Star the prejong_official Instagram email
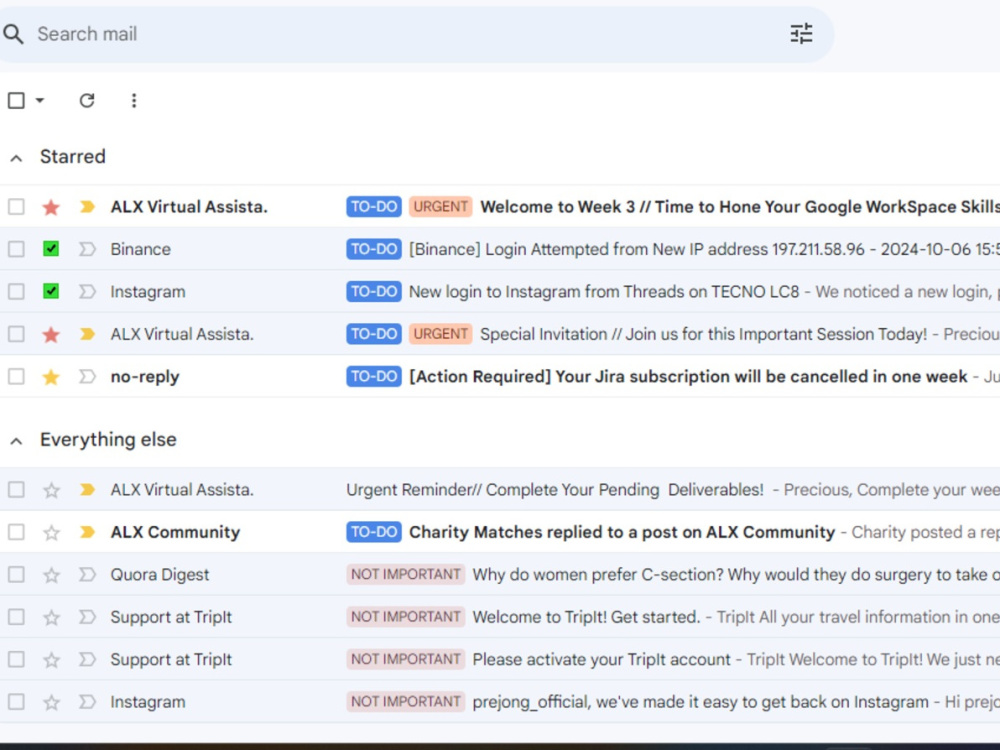This screenshot has width=1000, height=750. pyautogui.click(x=51, y=702)
